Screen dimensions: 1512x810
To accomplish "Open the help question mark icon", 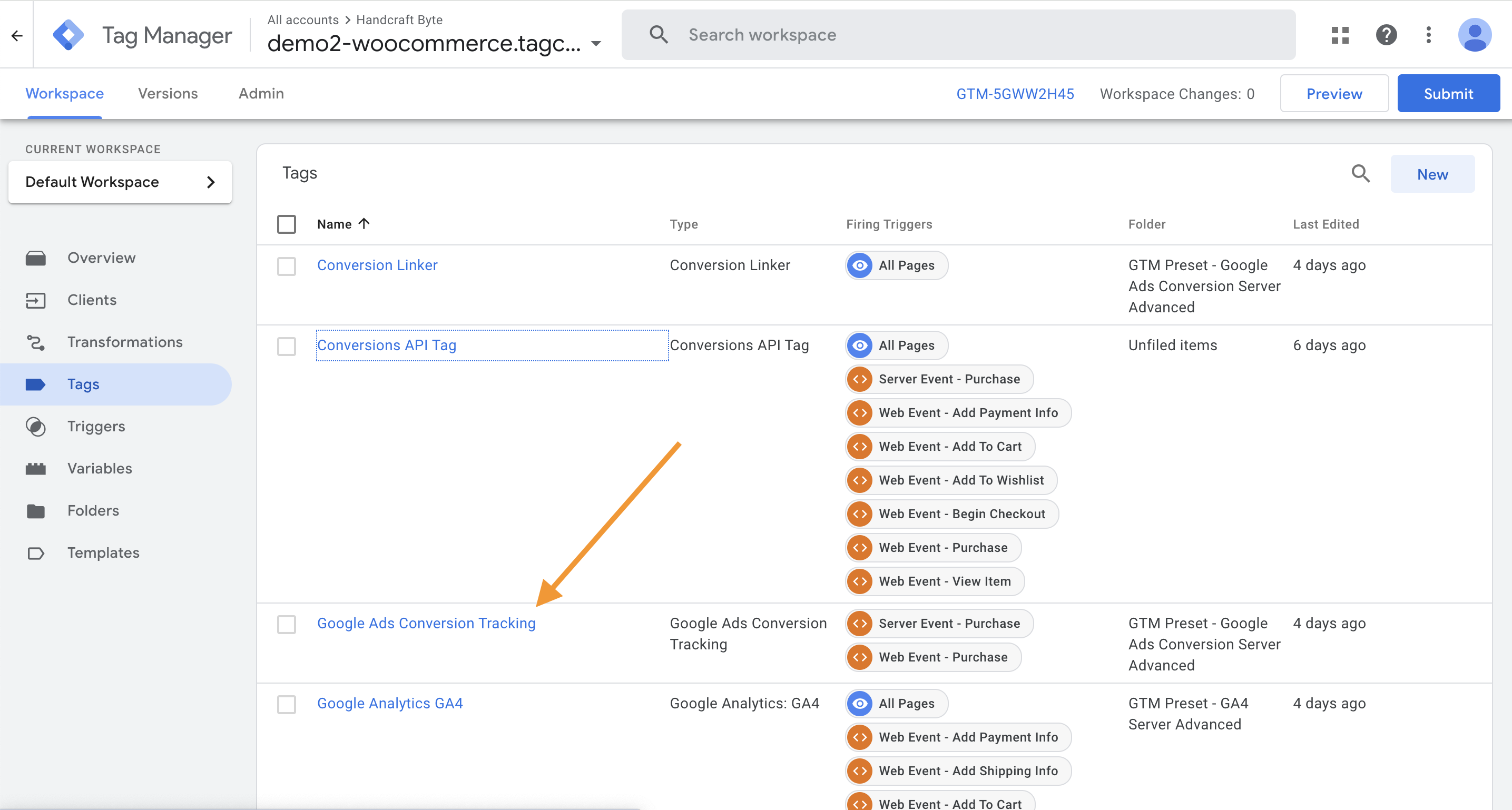I will (x=1386, y=35).
